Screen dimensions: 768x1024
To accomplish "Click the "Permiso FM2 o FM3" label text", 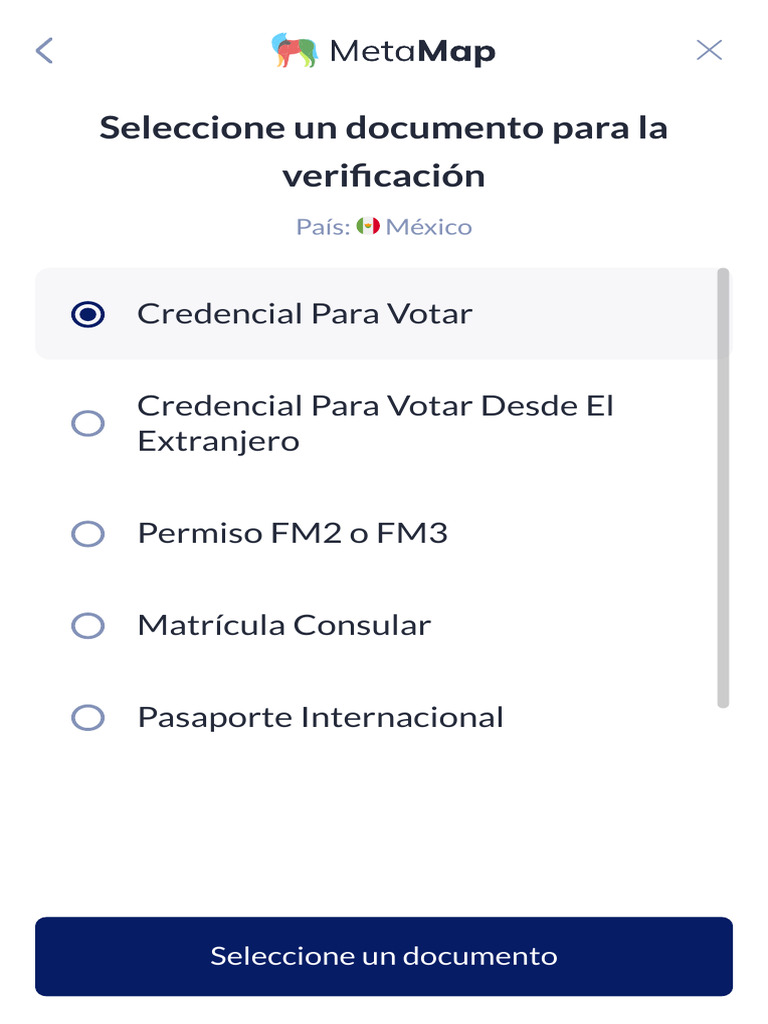I will coord(292,534).
